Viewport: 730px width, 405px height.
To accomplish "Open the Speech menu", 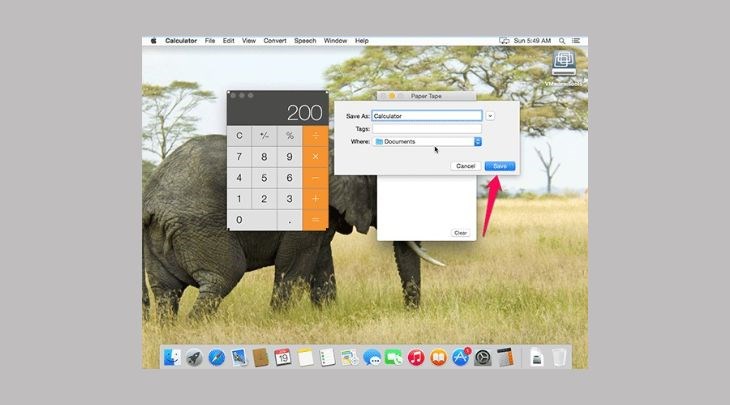I will pos(305,41).
